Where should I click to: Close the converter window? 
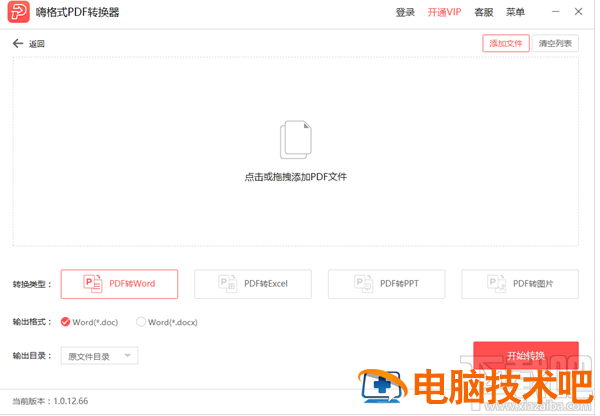pyautogui.click(x=579, y=12)
